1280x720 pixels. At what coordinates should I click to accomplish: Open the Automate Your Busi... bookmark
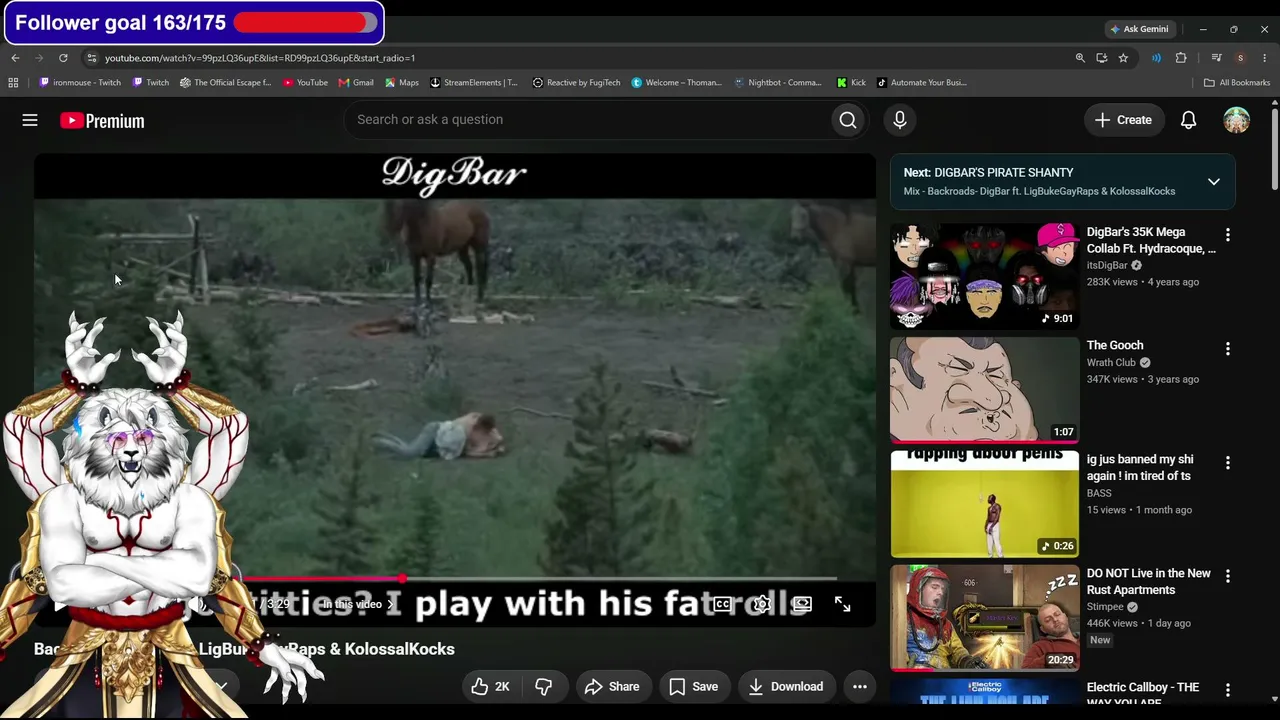click(922, 83)
